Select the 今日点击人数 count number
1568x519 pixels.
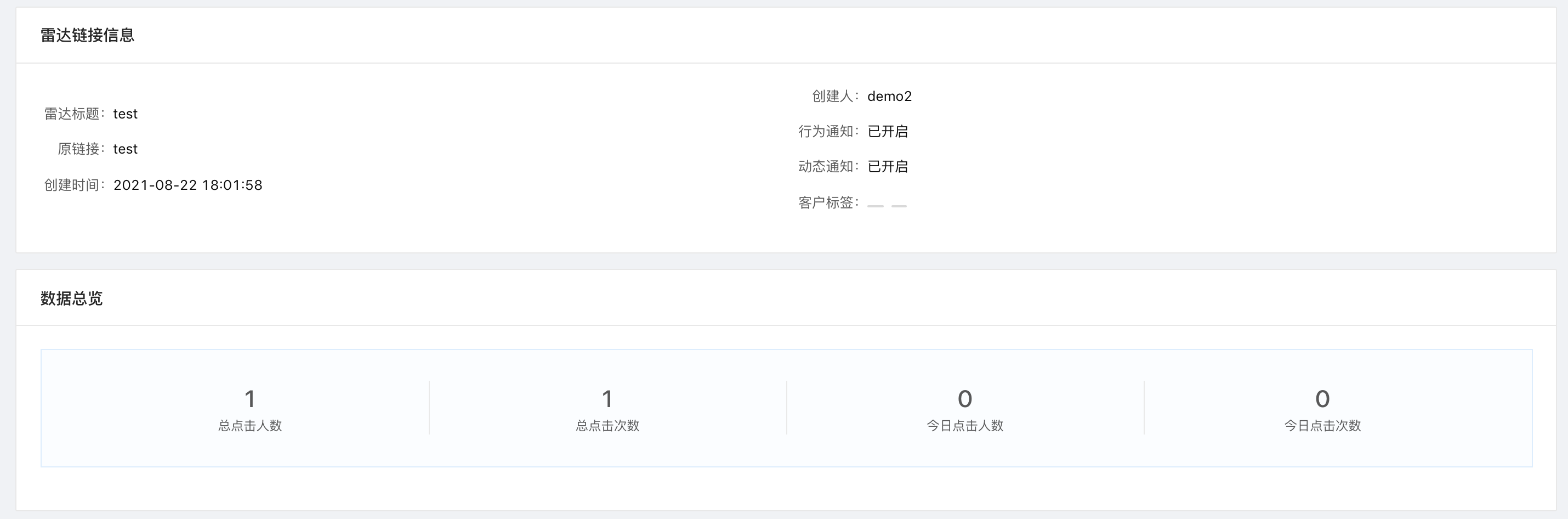click(965, 399)
